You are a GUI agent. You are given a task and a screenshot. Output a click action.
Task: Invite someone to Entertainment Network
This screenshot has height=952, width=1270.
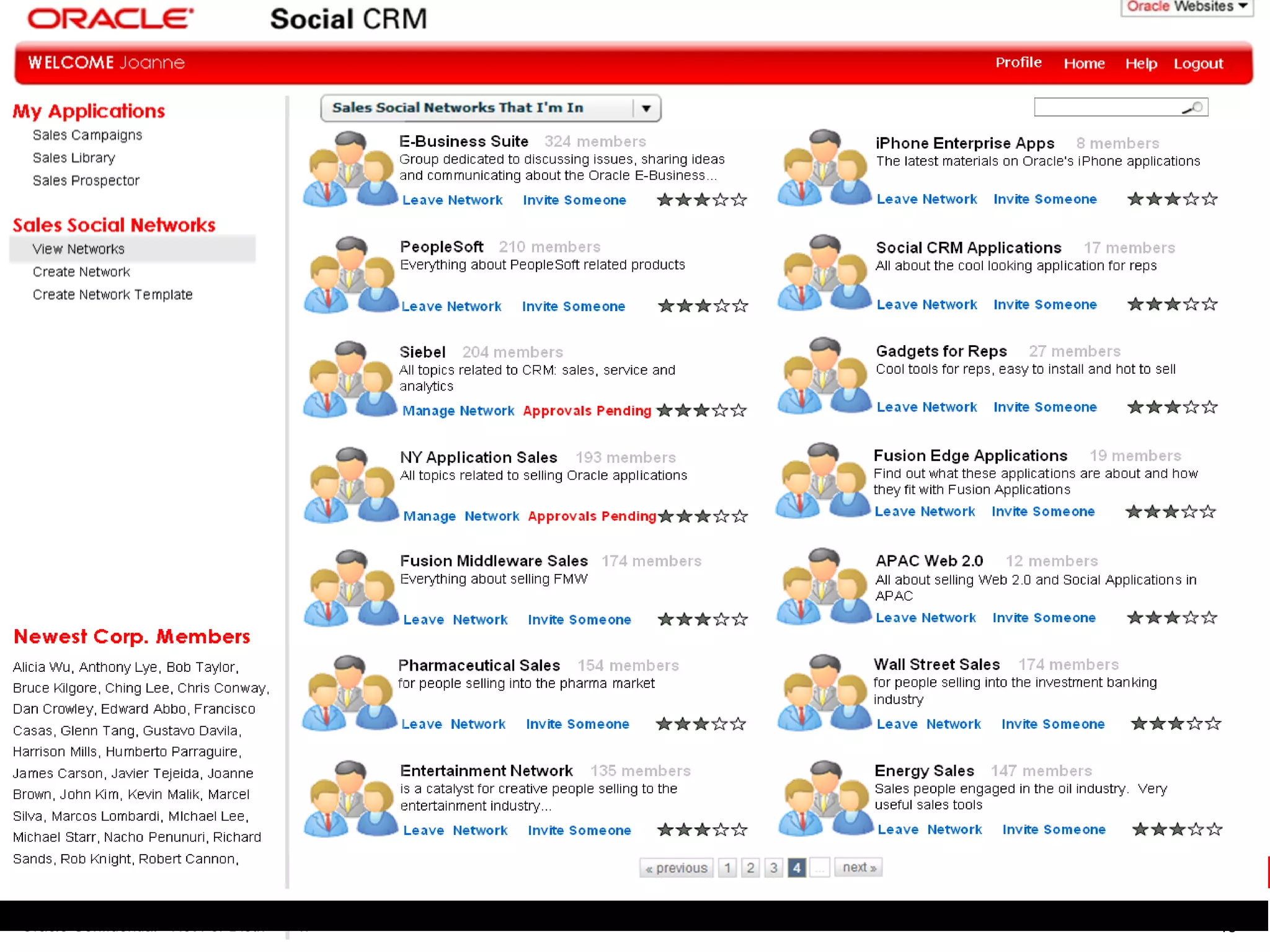click(x=579, y=831)
